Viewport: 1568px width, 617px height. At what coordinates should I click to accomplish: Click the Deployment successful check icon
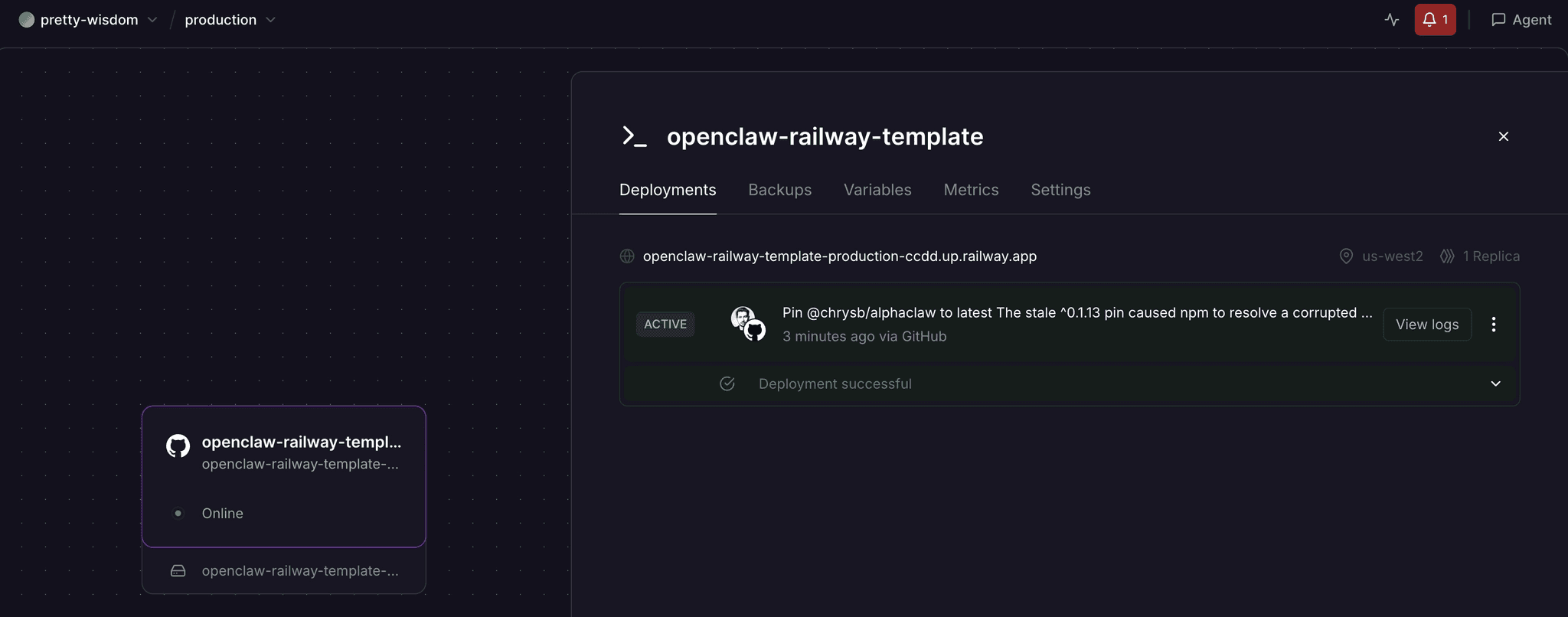(x=727, y=384)
